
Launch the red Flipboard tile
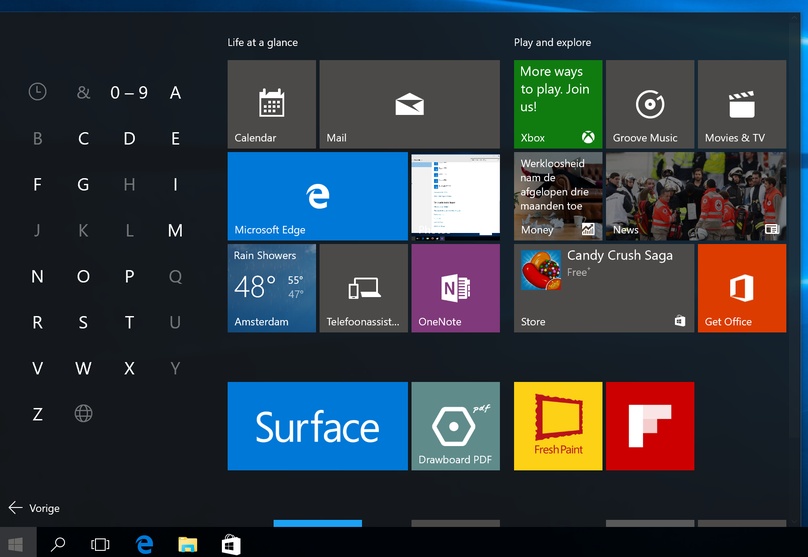650,426
